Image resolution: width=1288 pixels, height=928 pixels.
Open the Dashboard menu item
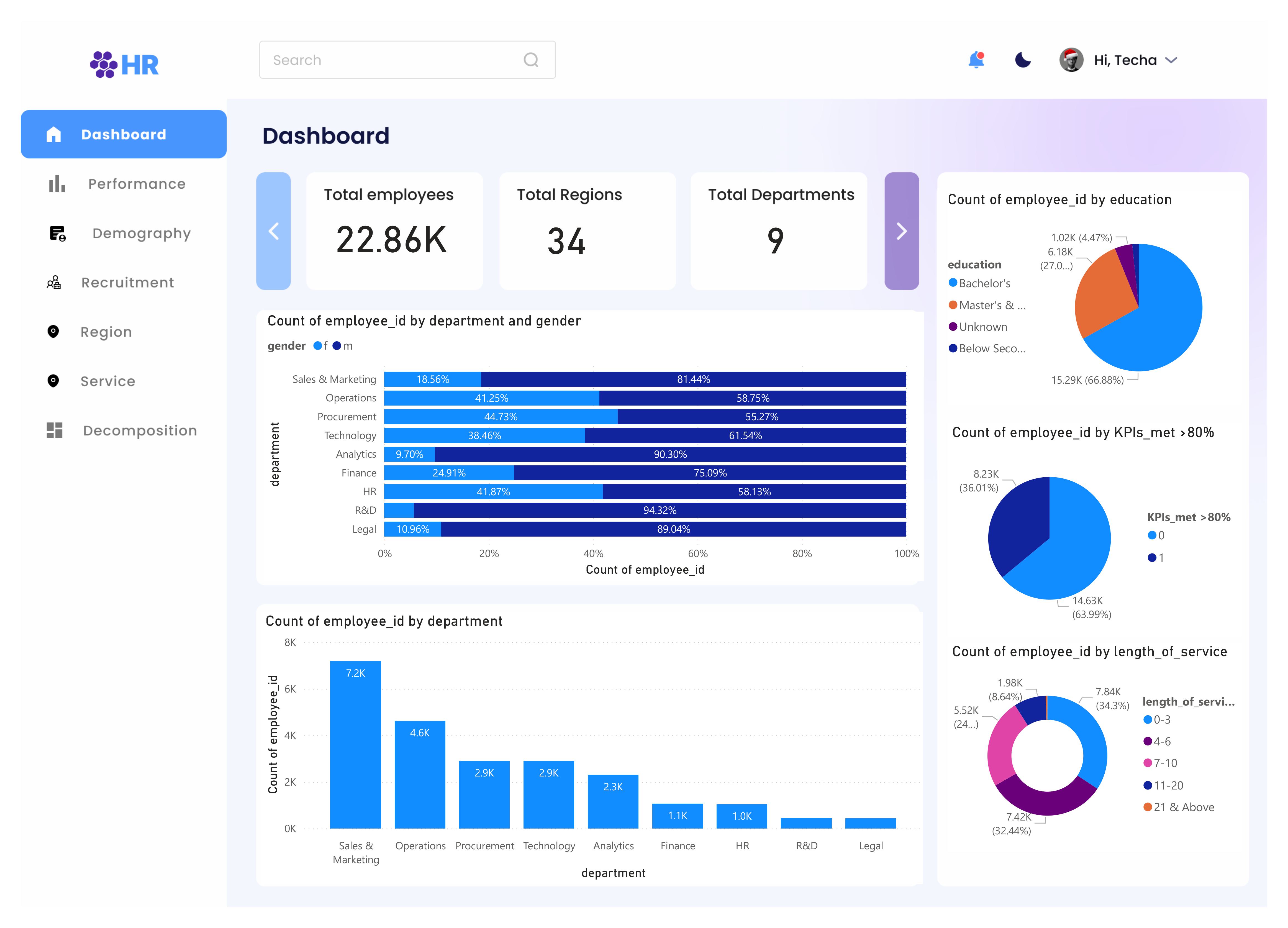tap(123, 135)
